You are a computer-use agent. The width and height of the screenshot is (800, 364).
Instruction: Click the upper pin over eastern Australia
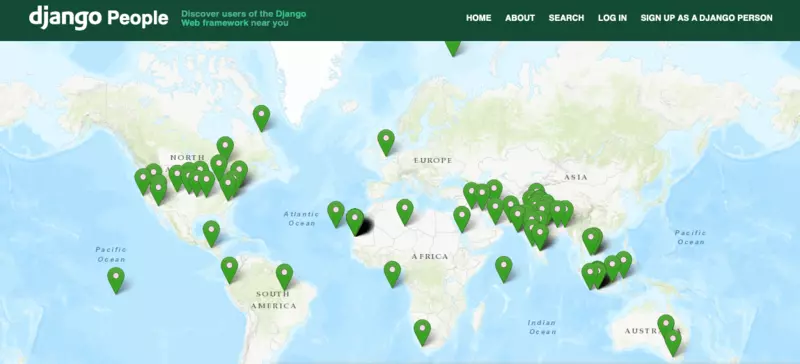(x=665, y=326)
